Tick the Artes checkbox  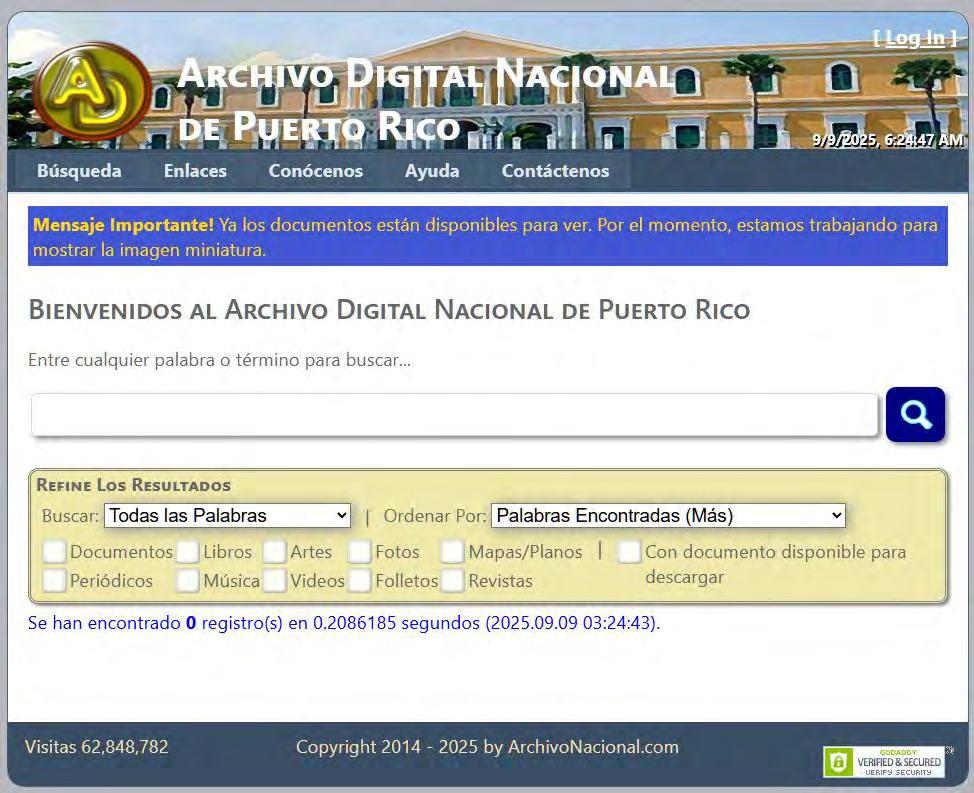coord(274,551)
